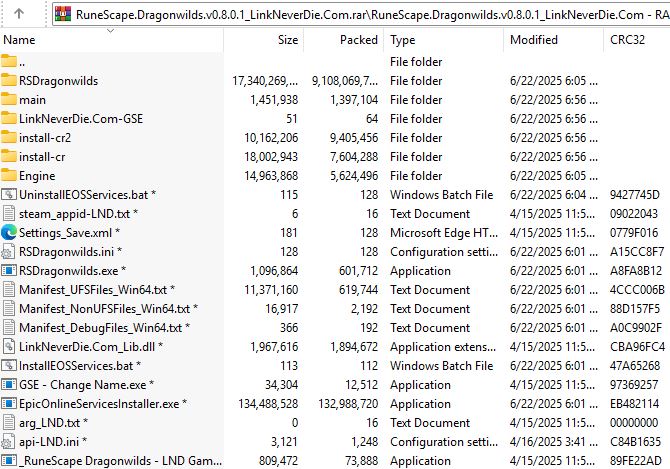
Task: Click the api-LND.ini config icon
Action: [x=9, y=442]
